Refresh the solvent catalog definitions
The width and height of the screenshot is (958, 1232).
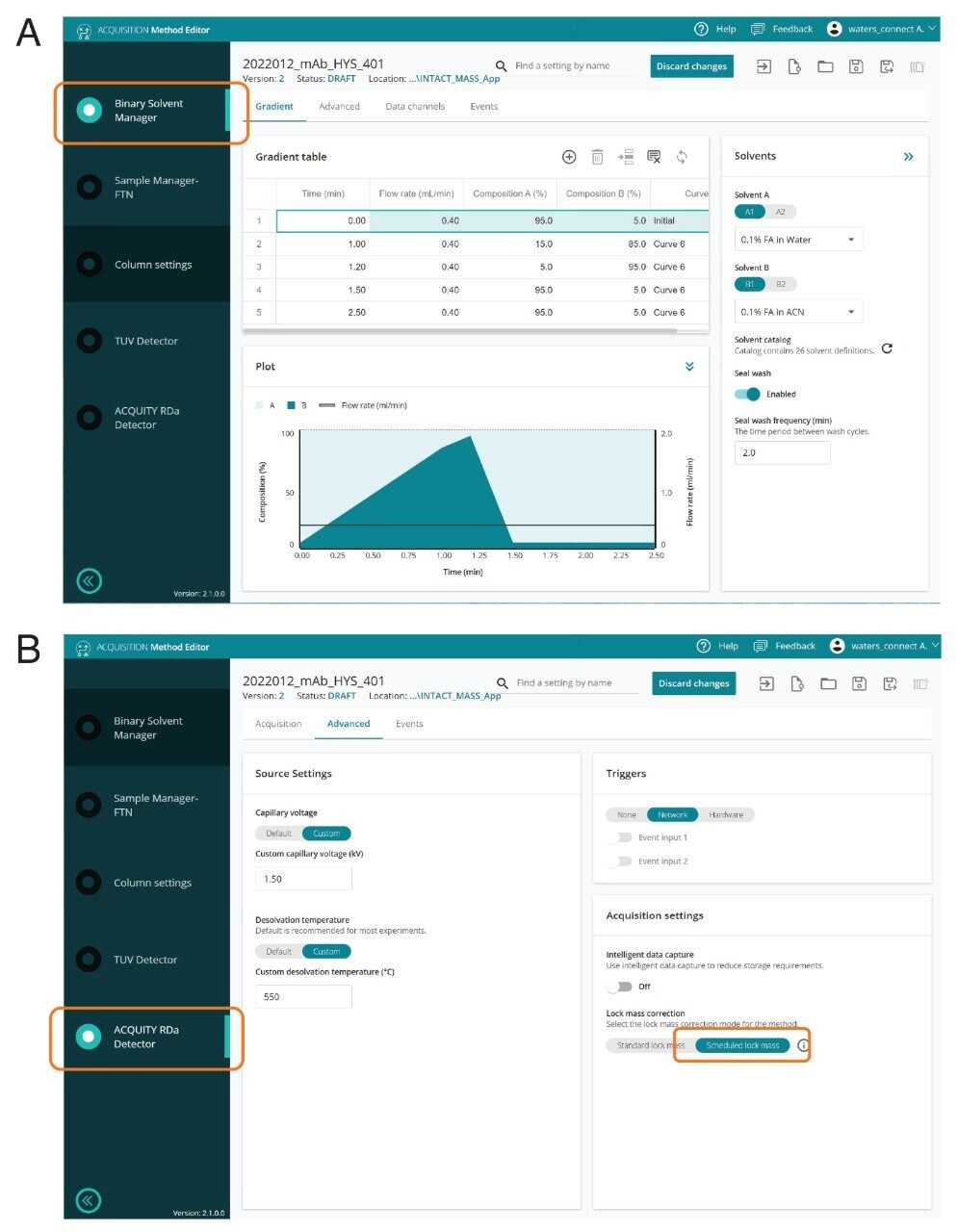[887, 348]
